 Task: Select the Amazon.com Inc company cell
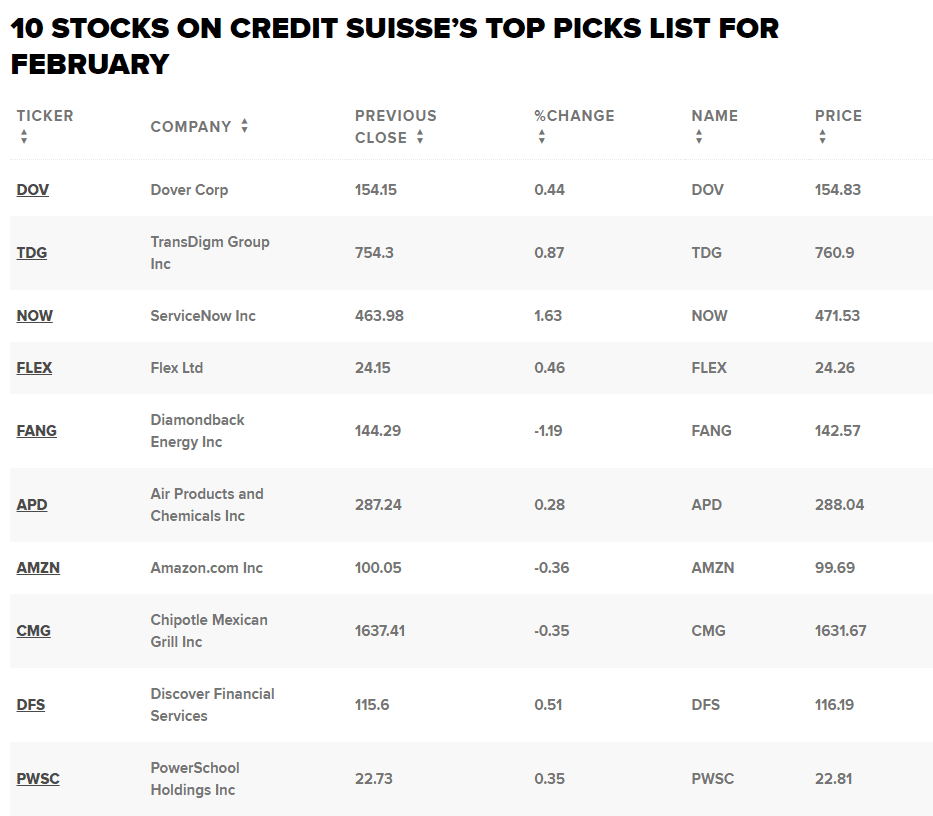pos(206,567)
